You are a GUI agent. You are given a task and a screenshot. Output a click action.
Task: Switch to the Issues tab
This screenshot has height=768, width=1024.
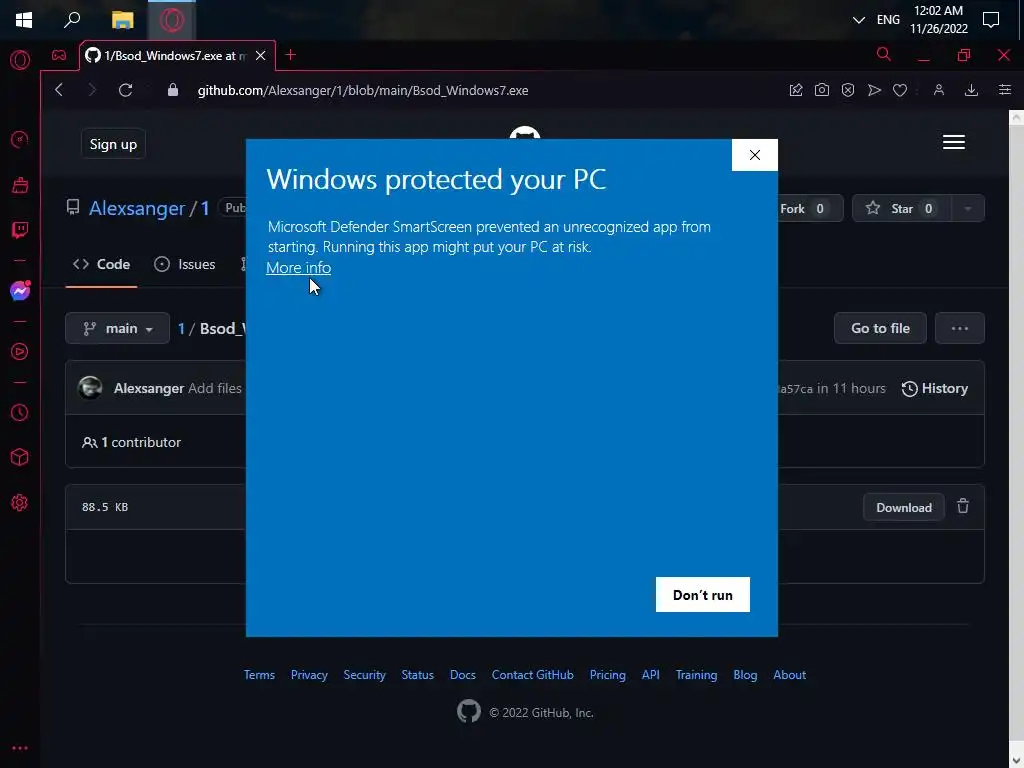(x=185, y=264)
